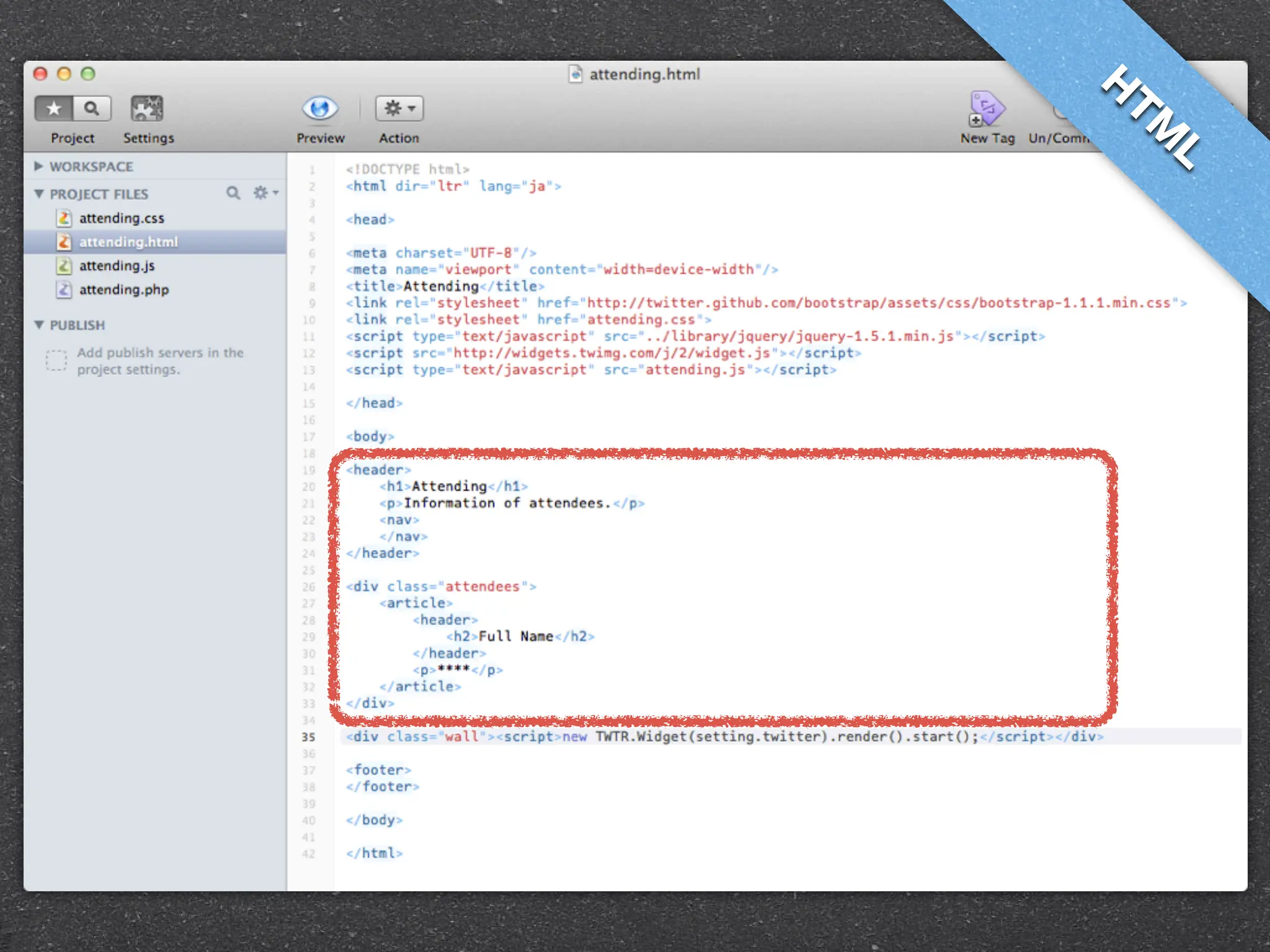Select attending.js in project files
The image size is (1270, 952).
point(117,266)
